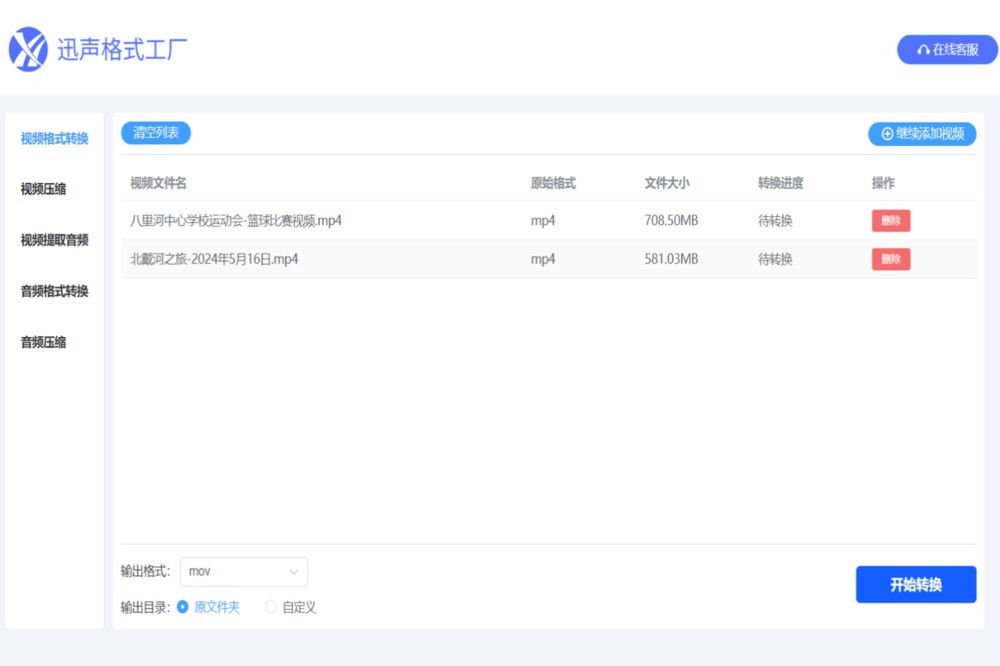The image size is (1000, 666).
Task: Open the 输出格式 dropdown showing mov
Action: (x=243, y=571)
